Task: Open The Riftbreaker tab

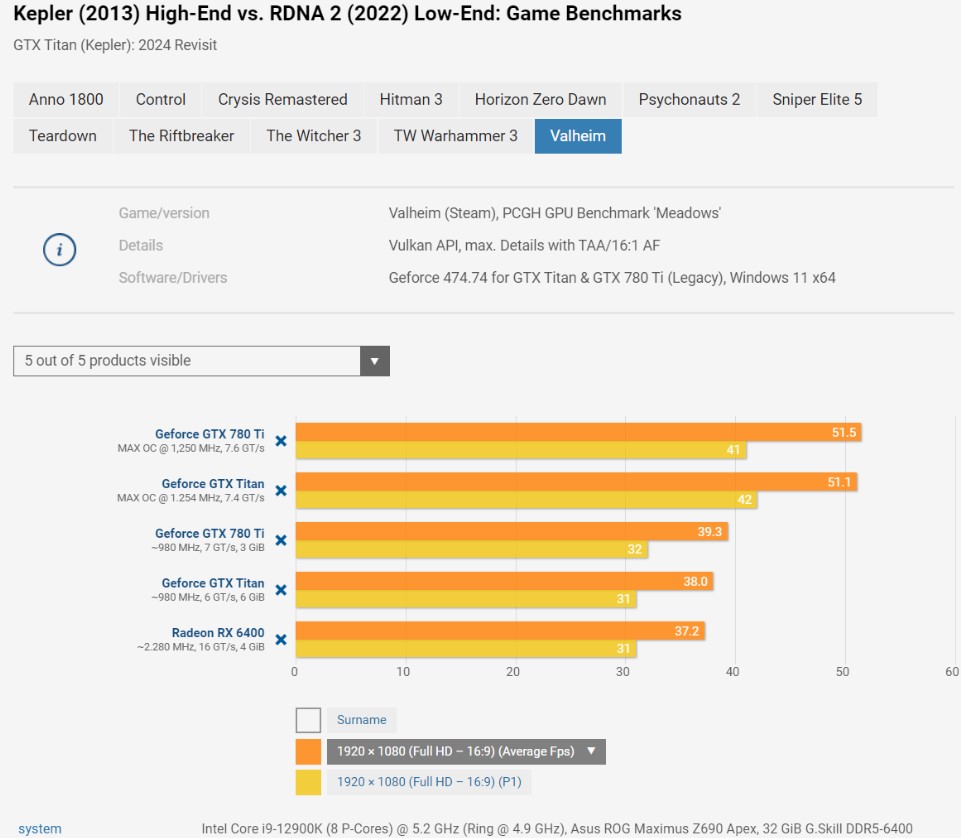Action: point(181,136)
